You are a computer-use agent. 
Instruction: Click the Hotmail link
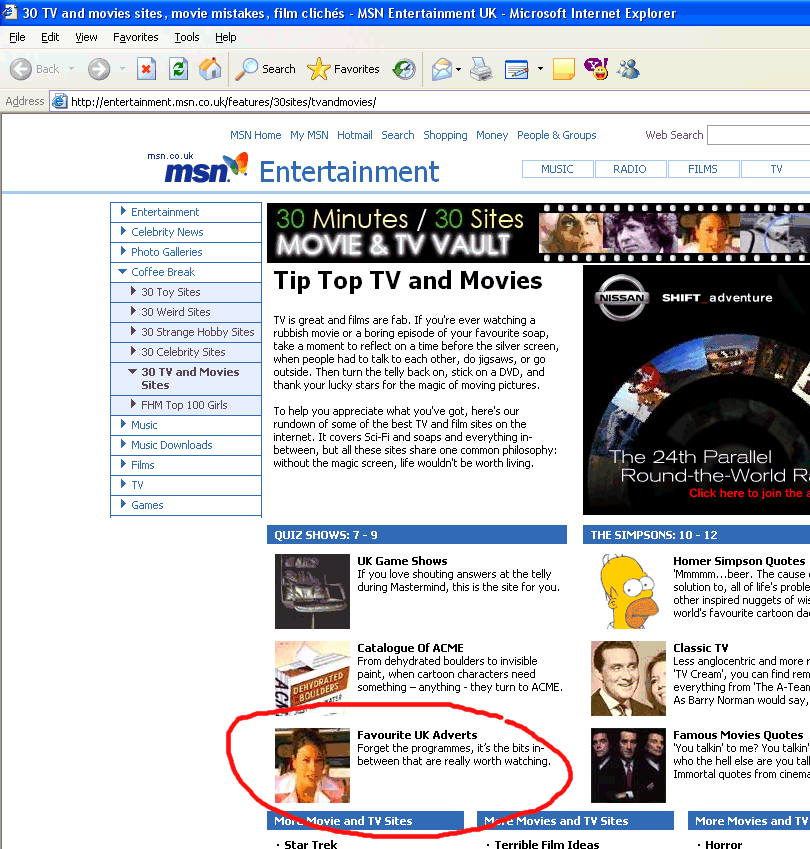click(x=354, y=135)
